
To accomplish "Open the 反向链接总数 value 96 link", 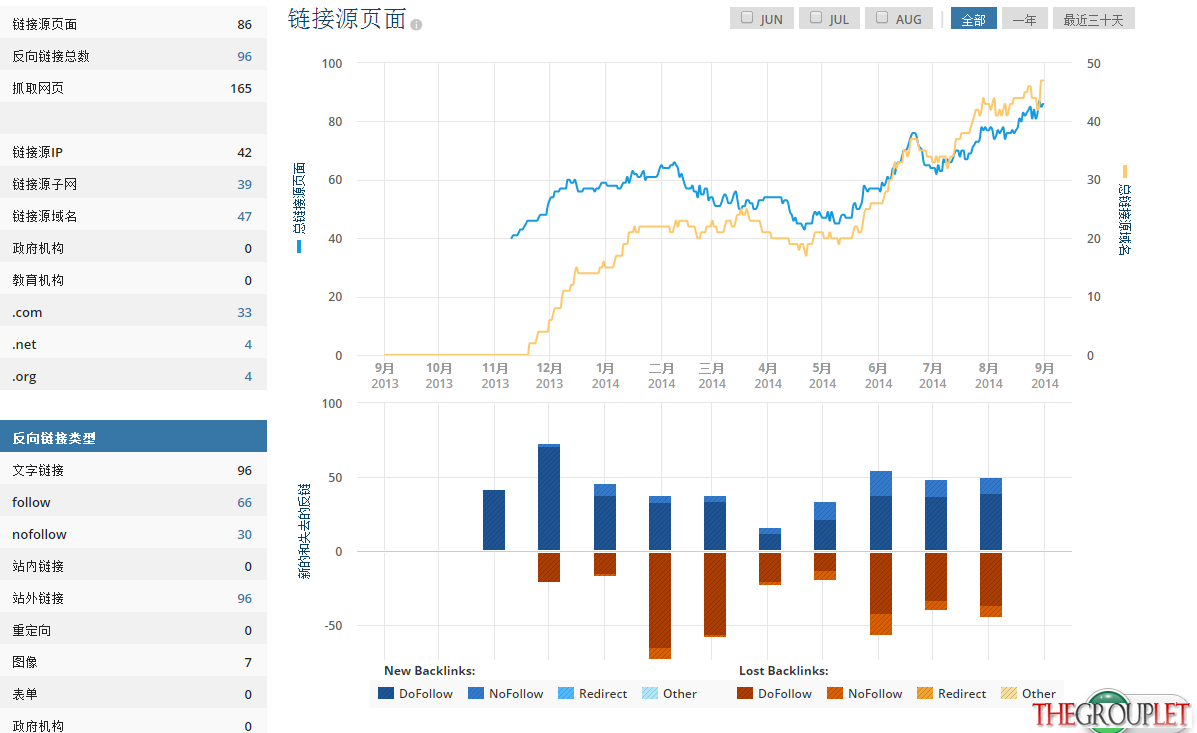I will (x=244, y=57).
